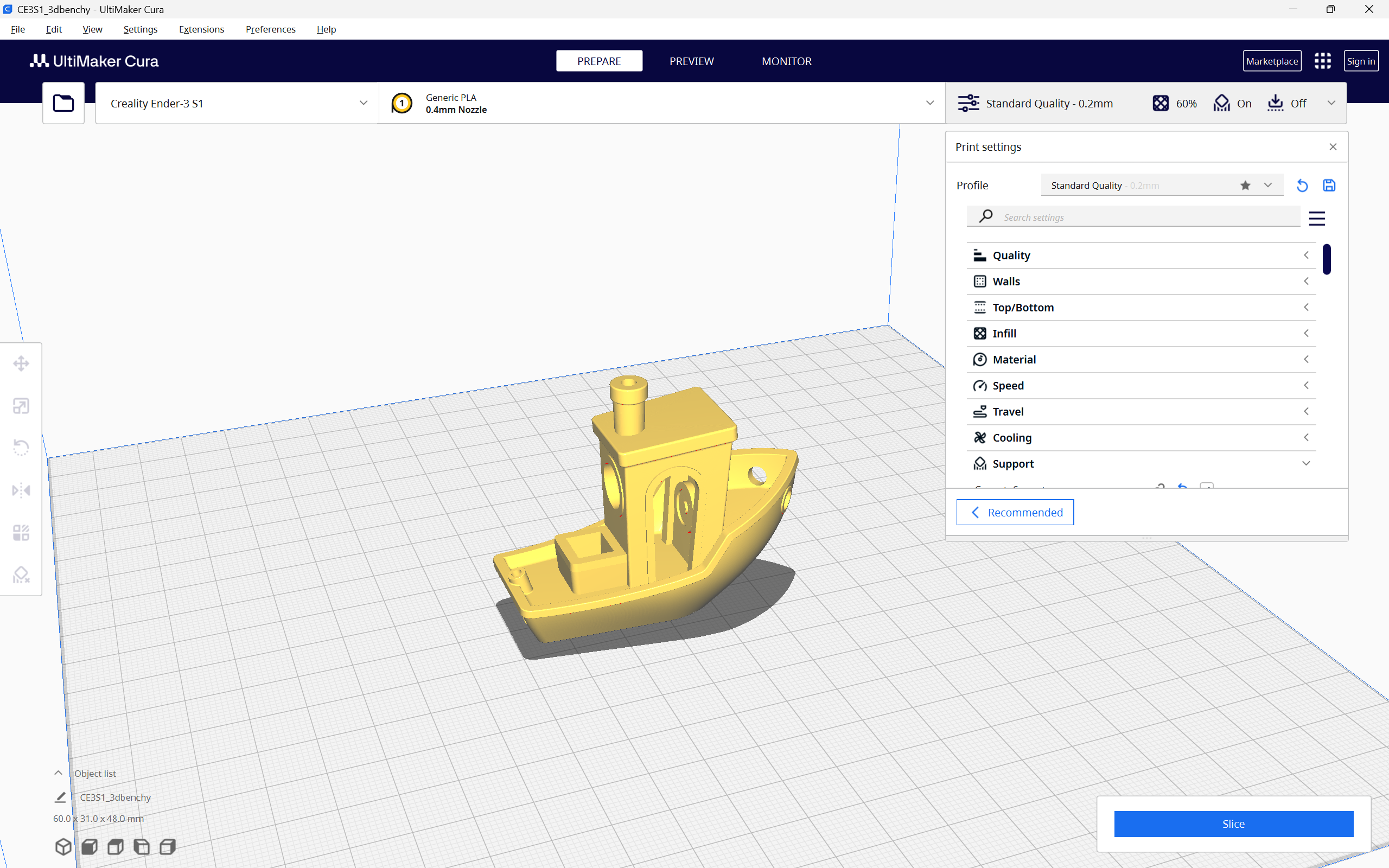The height and width of the screenshot is (868, 1389).
Task: Click the support On icon in header
Action: (x=1221, y=103)
